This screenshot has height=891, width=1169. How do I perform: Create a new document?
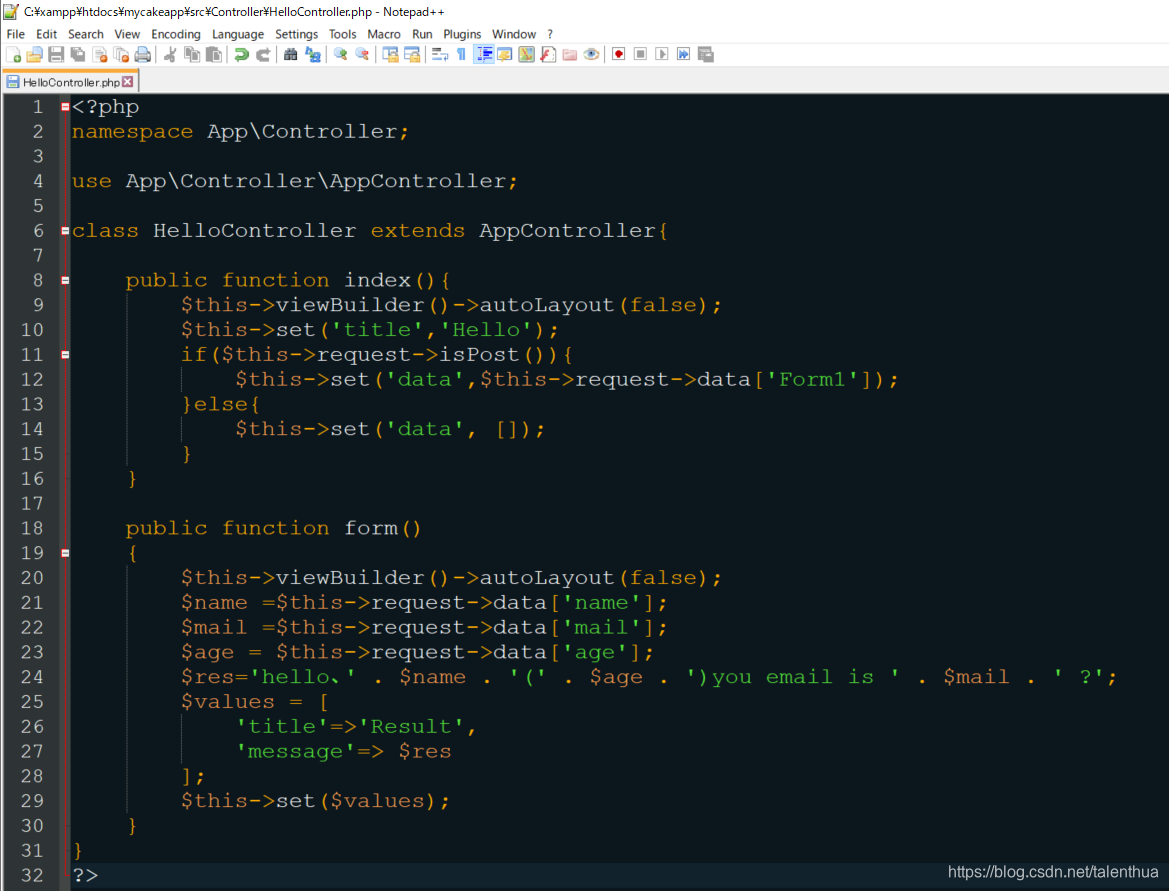(x=11, y=54)
